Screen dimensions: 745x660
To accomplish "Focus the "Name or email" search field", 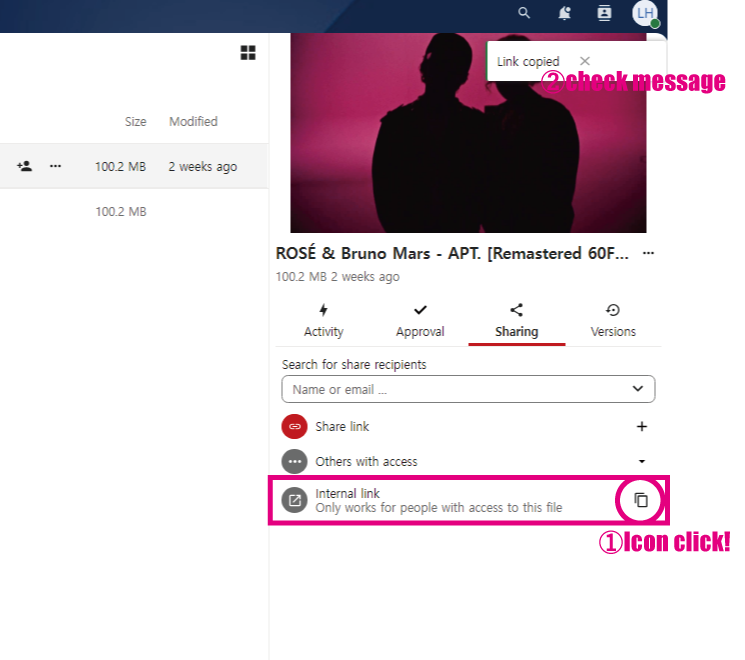I will [455, 389].
